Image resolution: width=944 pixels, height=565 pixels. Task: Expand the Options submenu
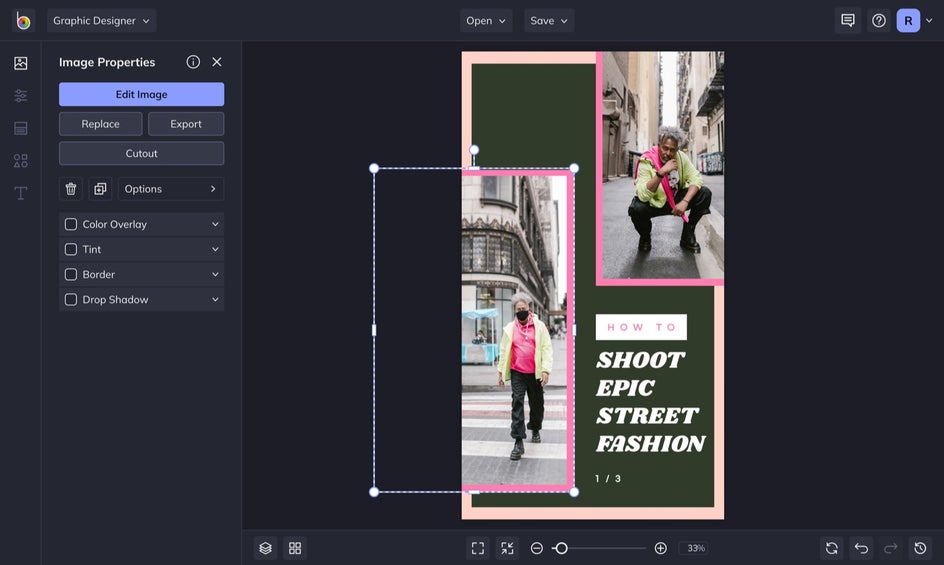tap(171, 189)
